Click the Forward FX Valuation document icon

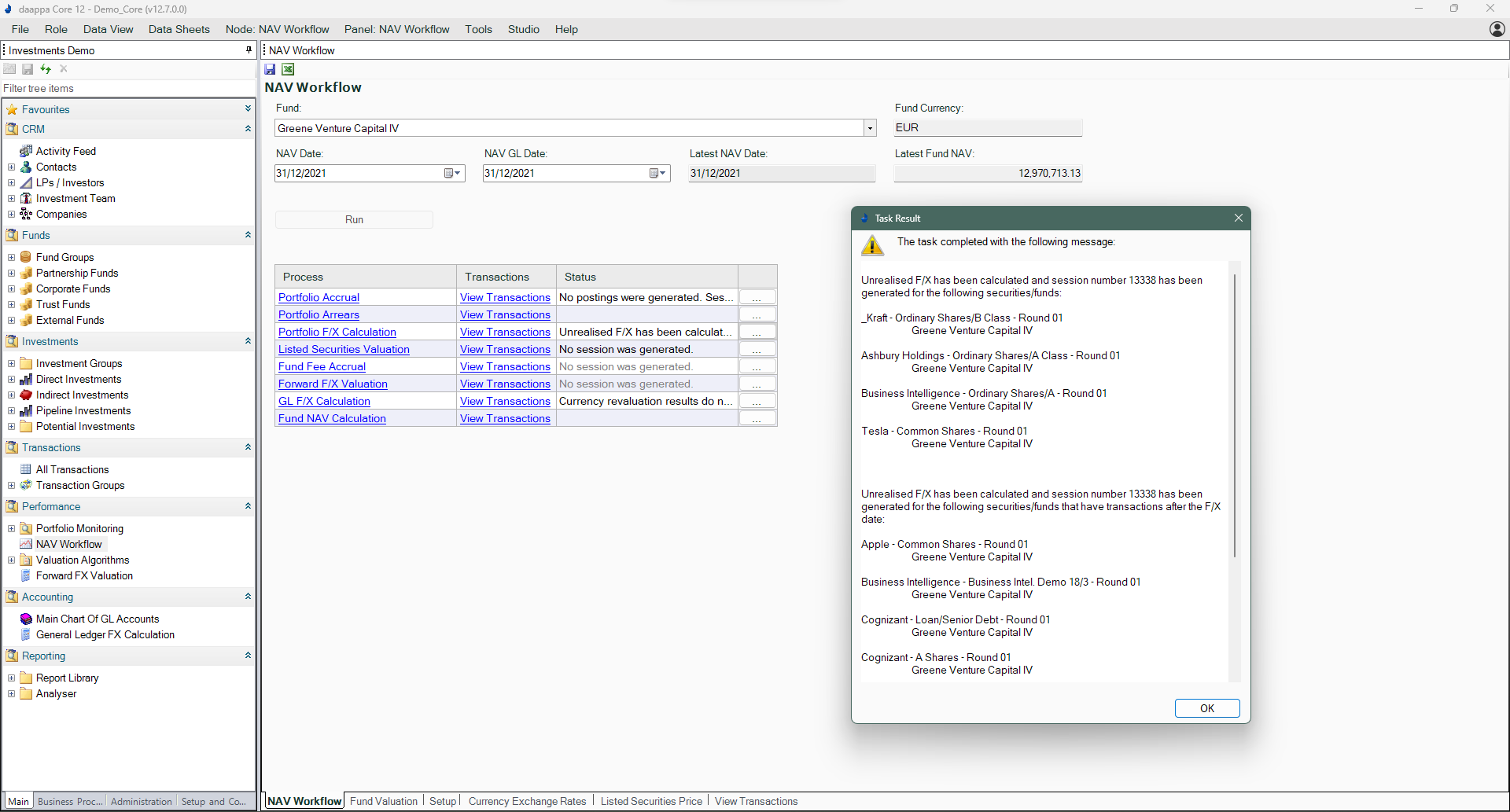[26, 575]
